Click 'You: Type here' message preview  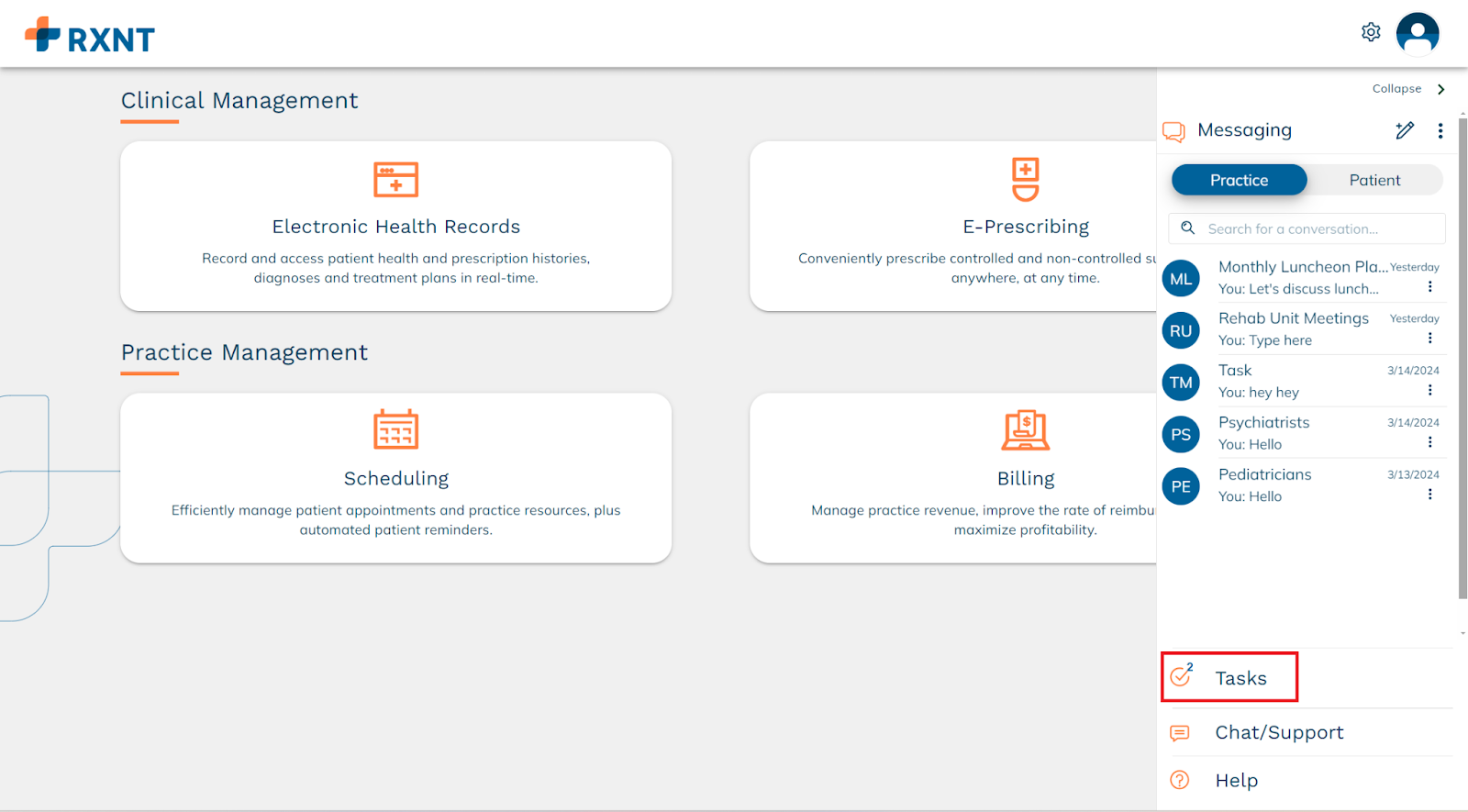point(1265,340)
